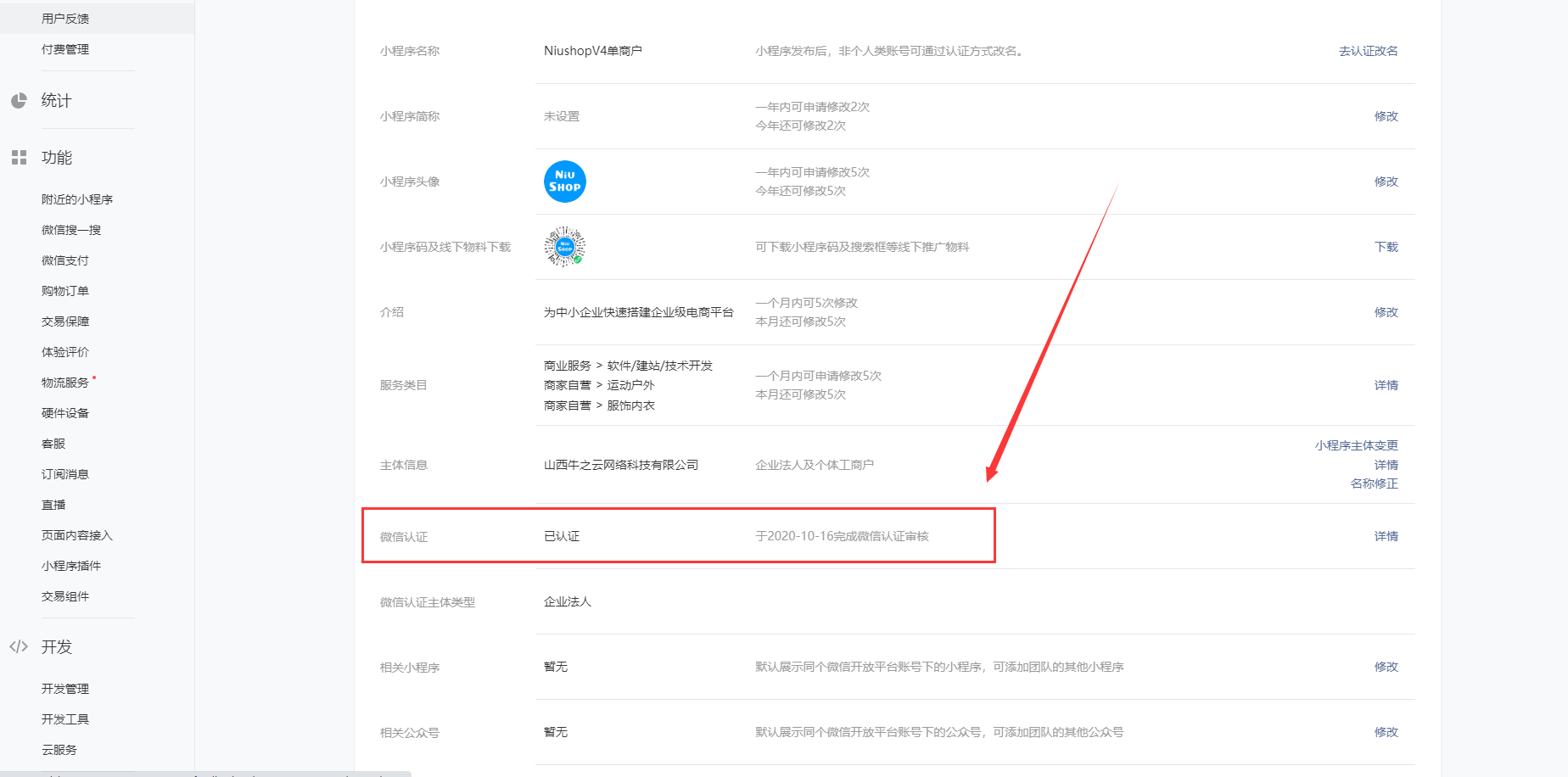This screenshot has height=777, width=1568.
Task: Click the 功能 grid icon in sidebar
Action: 19,158
